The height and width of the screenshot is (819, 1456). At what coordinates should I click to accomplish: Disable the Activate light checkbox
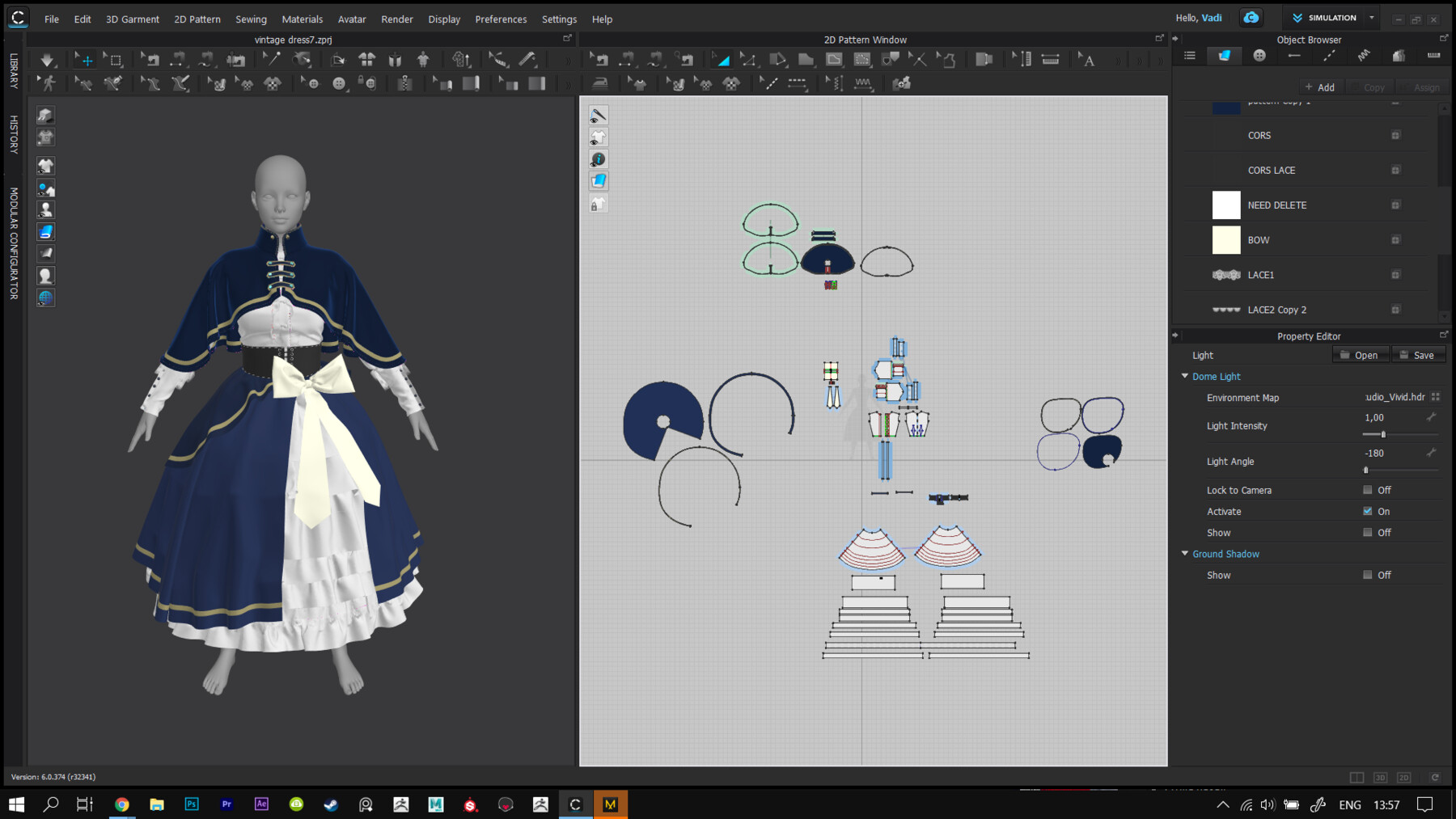click(1368, 511)
